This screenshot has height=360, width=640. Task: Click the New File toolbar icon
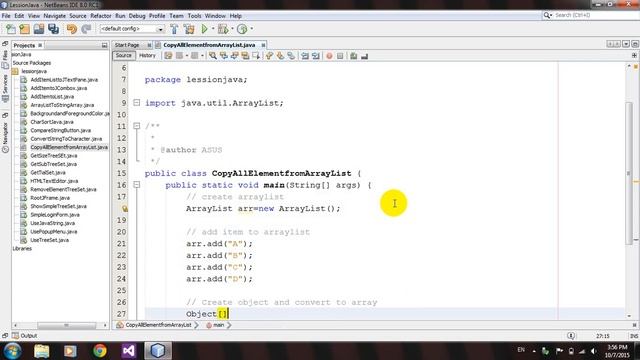click(x=11, y=29)
